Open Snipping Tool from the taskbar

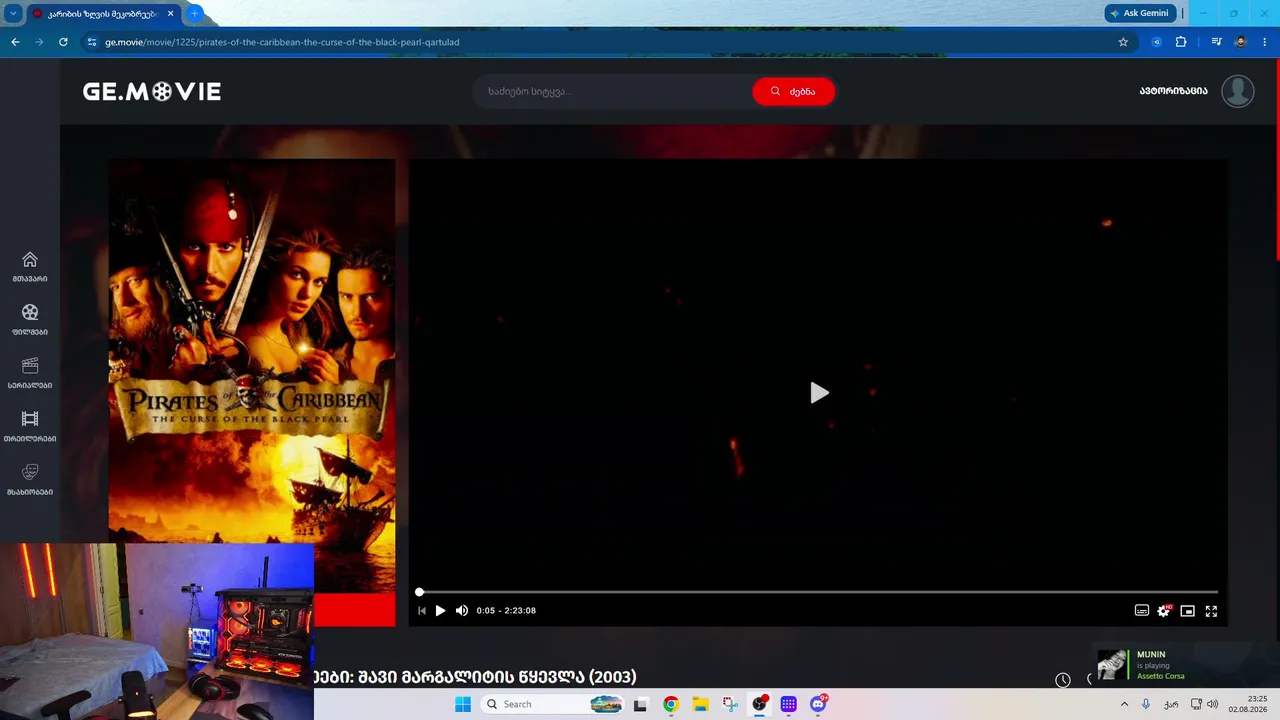tap(730, 704)
